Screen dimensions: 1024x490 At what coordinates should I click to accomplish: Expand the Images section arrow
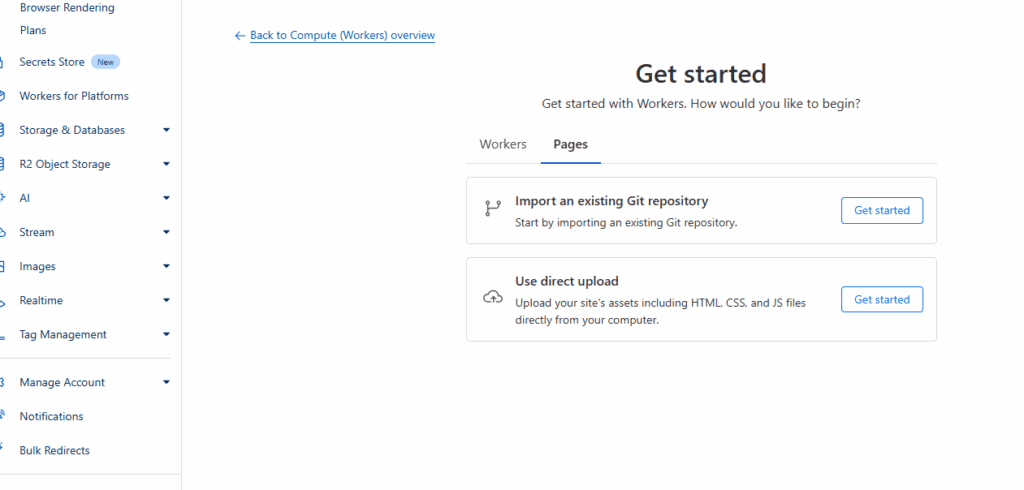pos(167,266)
